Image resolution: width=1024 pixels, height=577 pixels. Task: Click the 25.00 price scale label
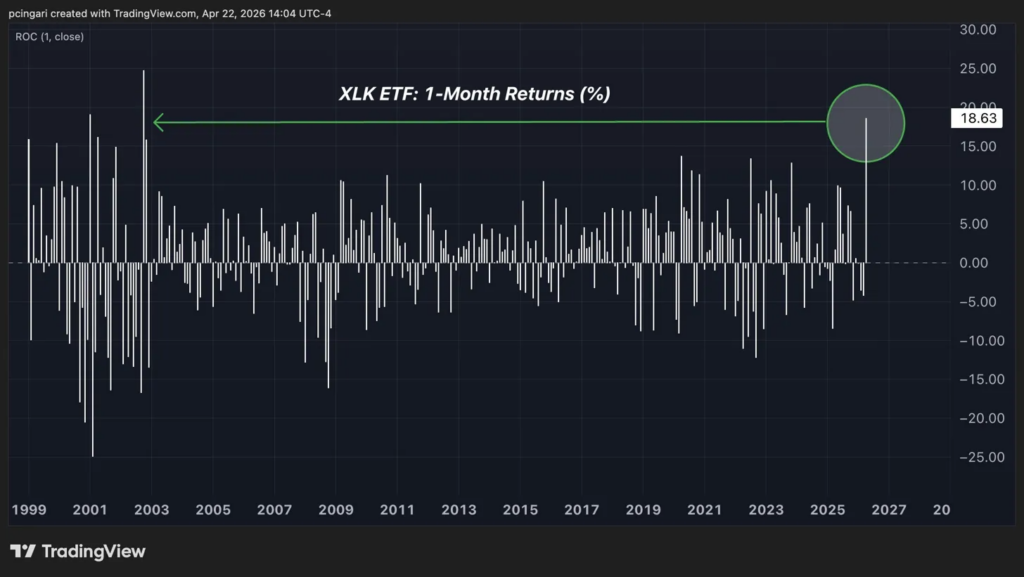click(x=978, y=69)
